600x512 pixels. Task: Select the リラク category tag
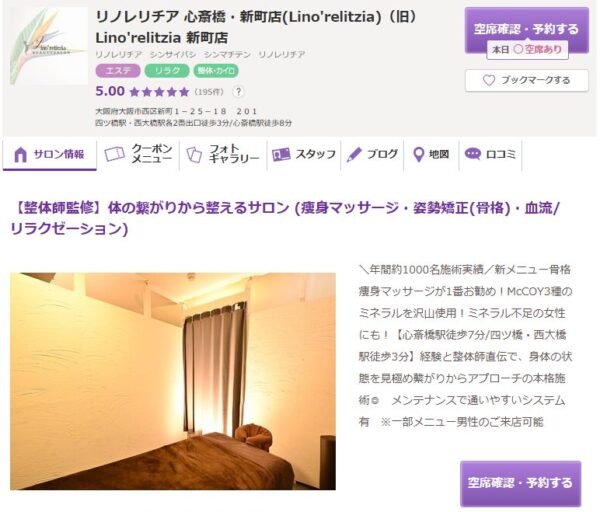tap(167, 71)
